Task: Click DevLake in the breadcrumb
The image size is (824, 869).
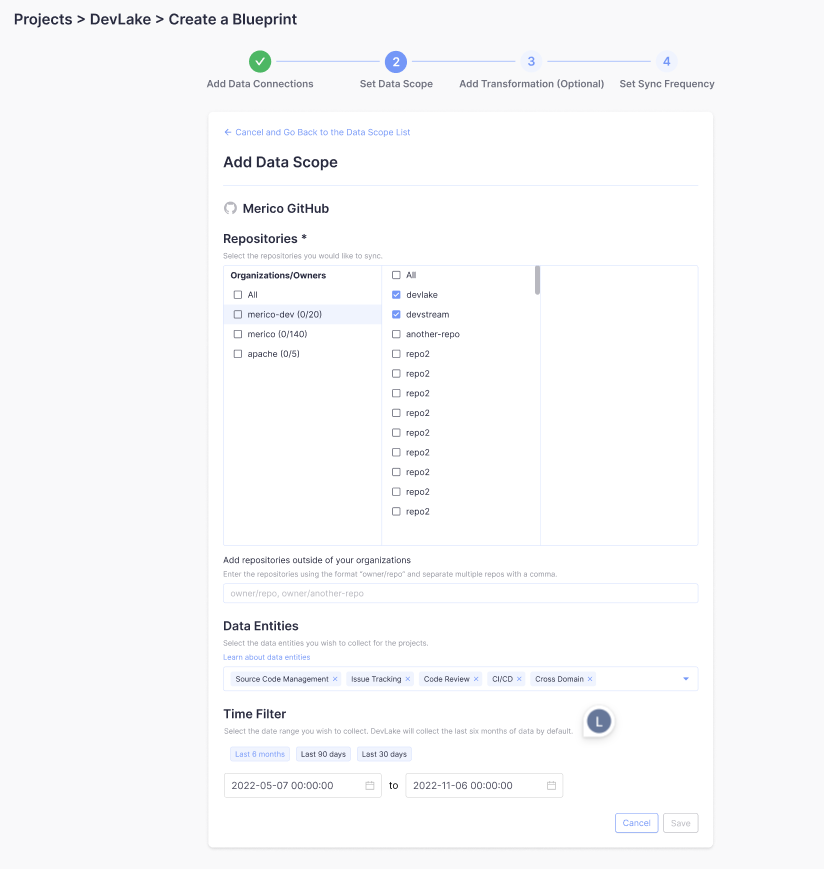Action: tap(120, 19)
